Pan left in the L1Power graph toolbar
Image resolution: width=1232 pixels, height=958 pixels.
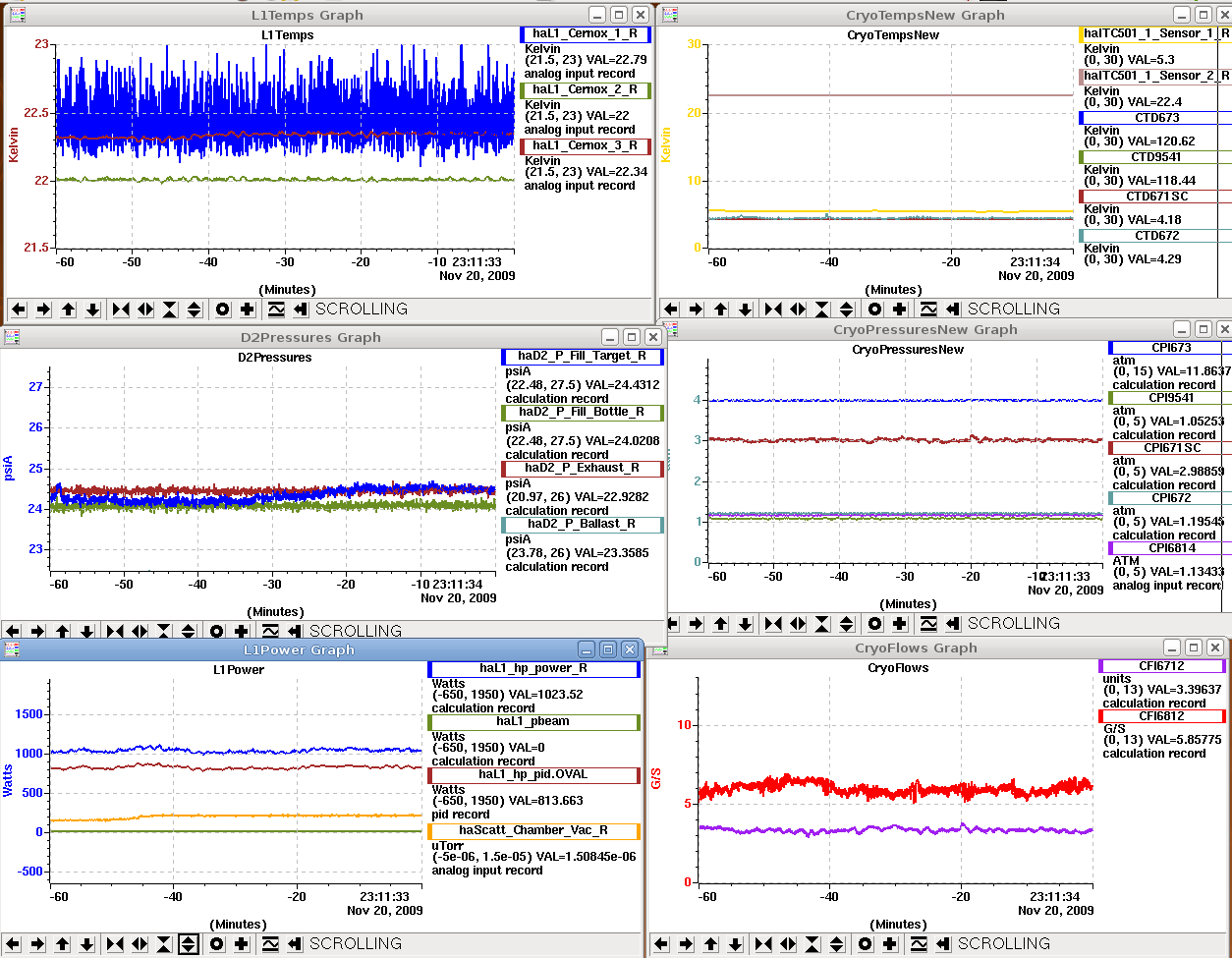pos(13,943)
